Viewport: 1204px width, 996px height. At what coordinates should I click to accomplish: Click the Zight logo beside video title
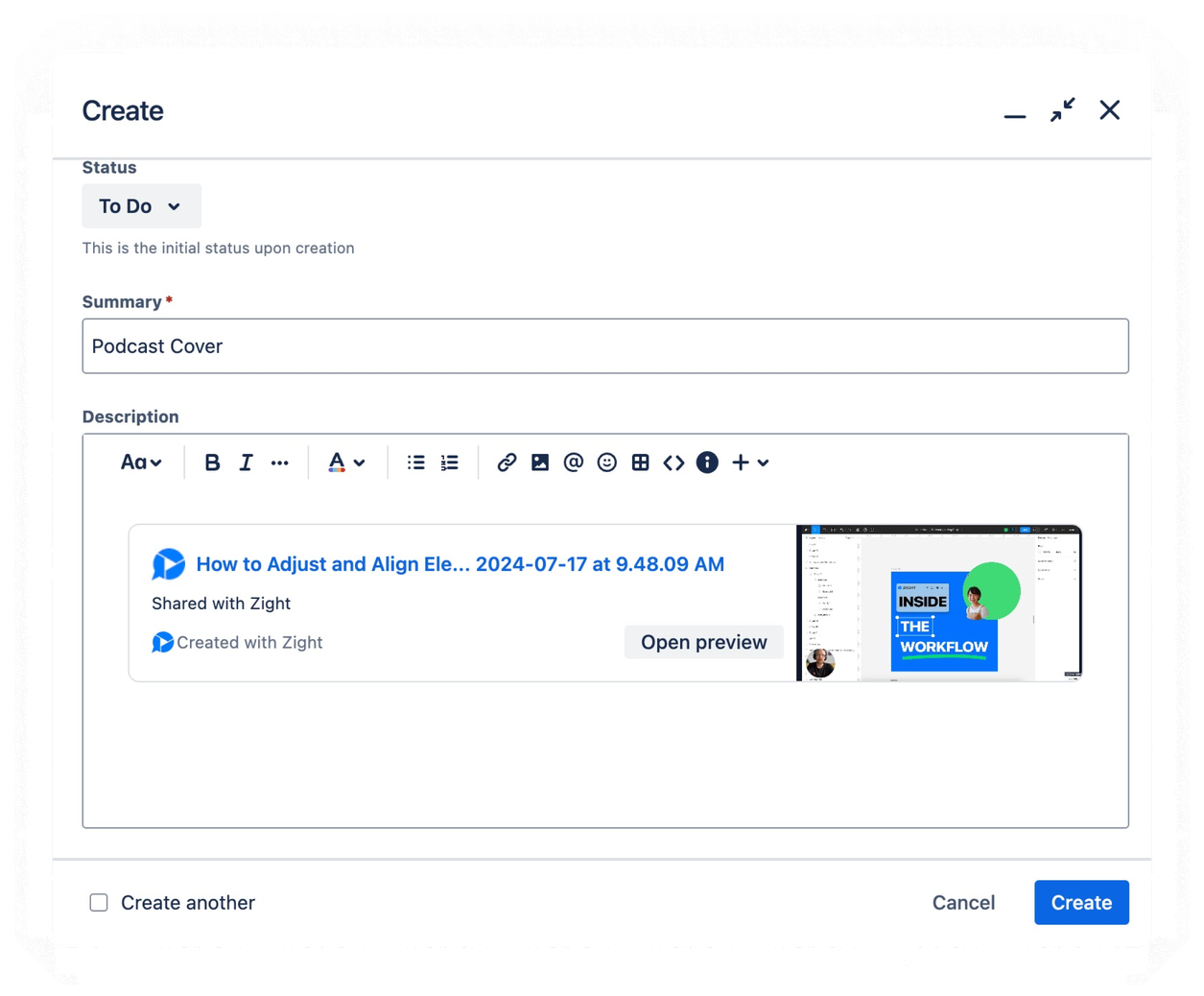[x=168, y=564]
